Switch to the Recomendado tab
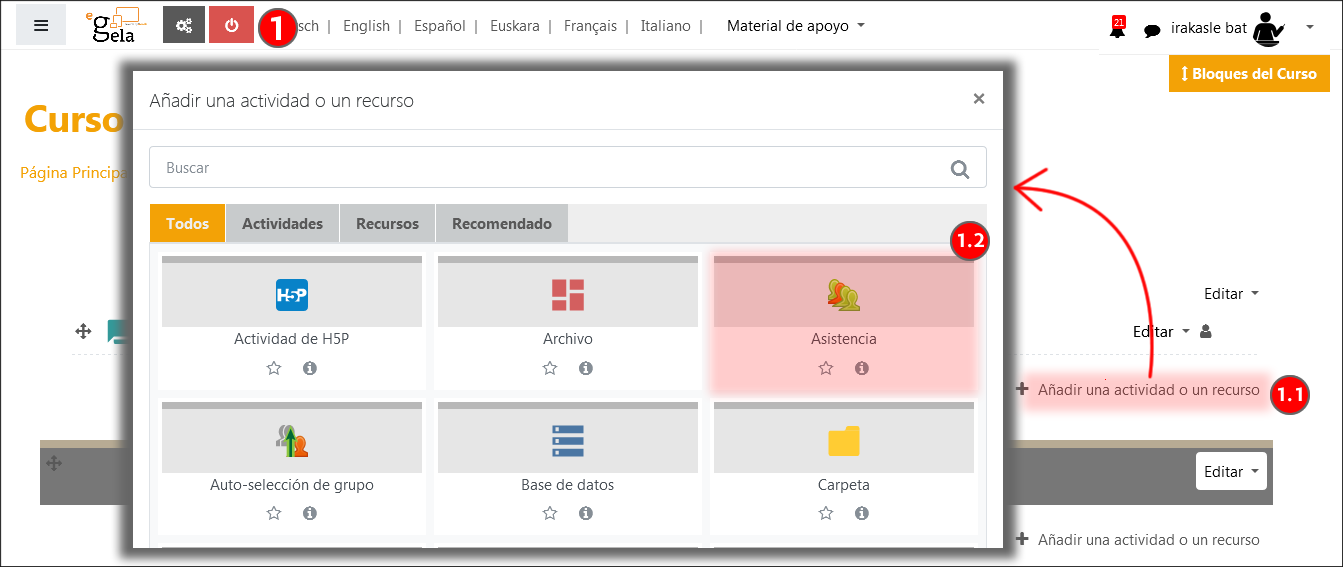Screen dimensions: 1343x567 [x=501, y=224]
